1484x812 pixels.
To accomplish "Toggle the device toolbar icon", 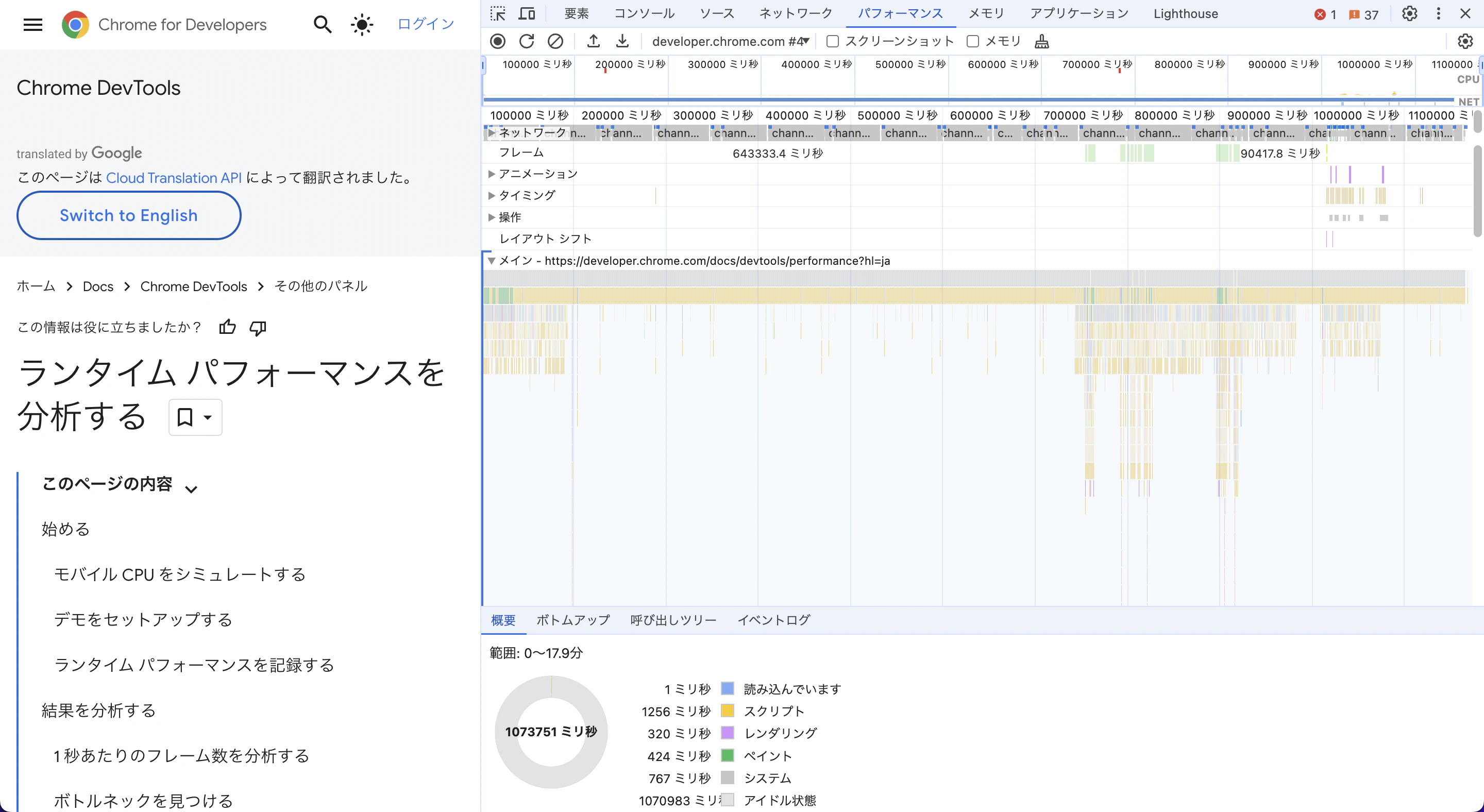I will 527,13.
